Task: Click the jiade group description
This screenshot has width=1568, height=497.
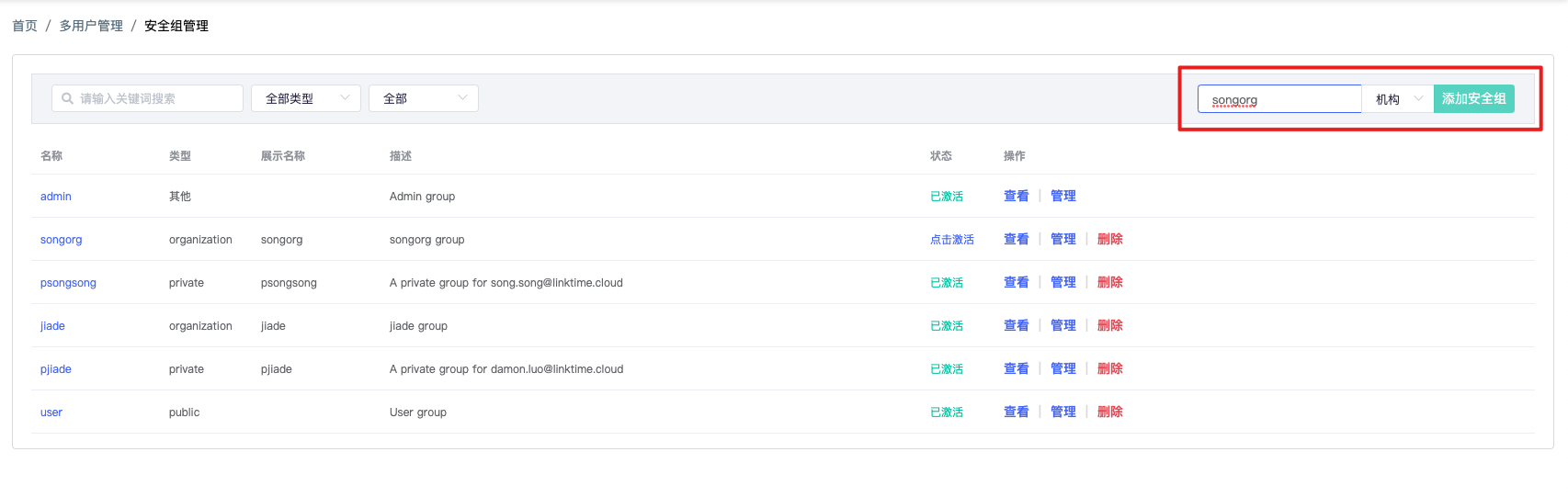Action: 419,326
